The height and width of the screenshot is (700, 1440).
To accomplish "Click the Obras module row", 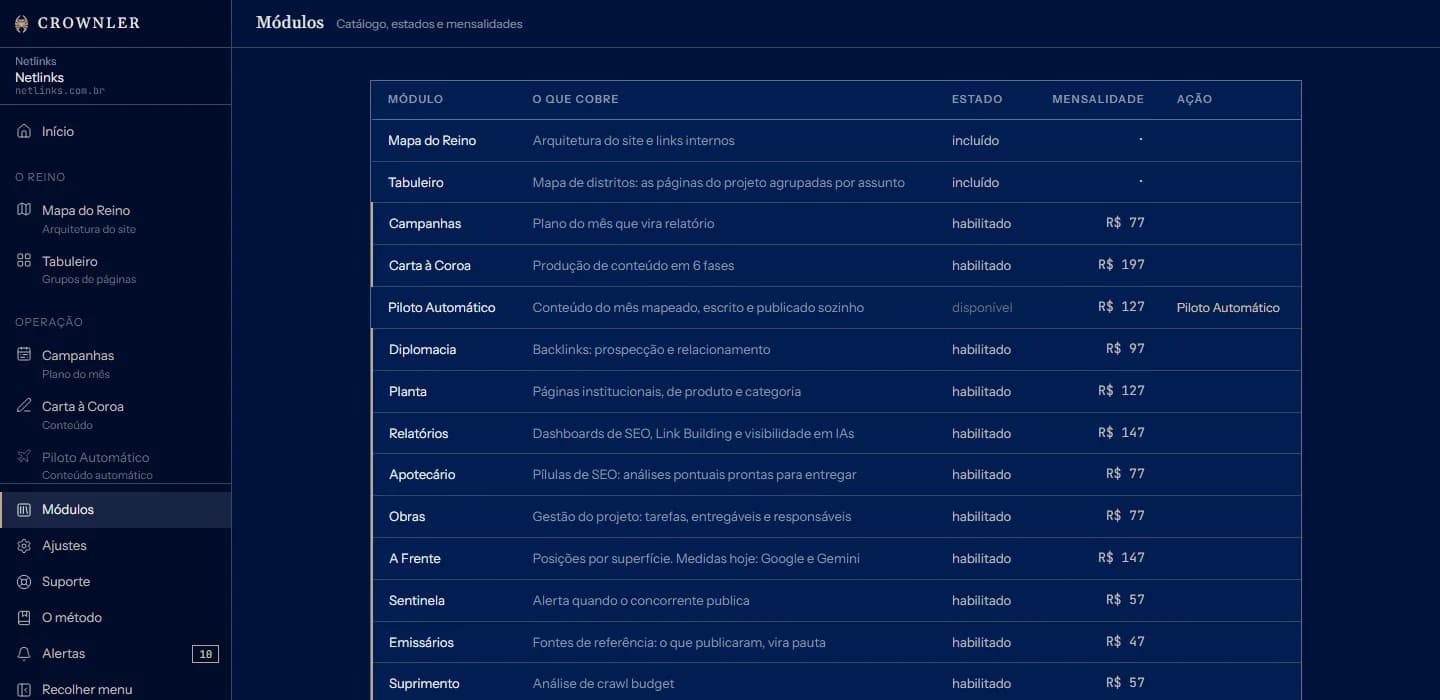I will [836, 516].
